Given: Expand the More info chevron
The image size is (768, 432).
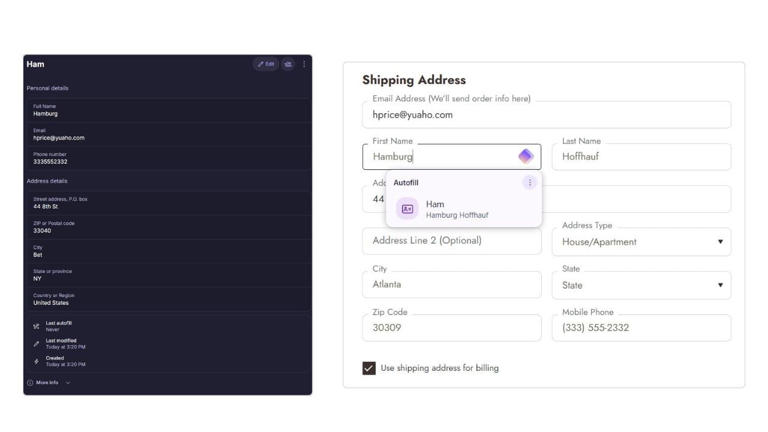Looking at the screenshot, I should (x=68, y=383).
